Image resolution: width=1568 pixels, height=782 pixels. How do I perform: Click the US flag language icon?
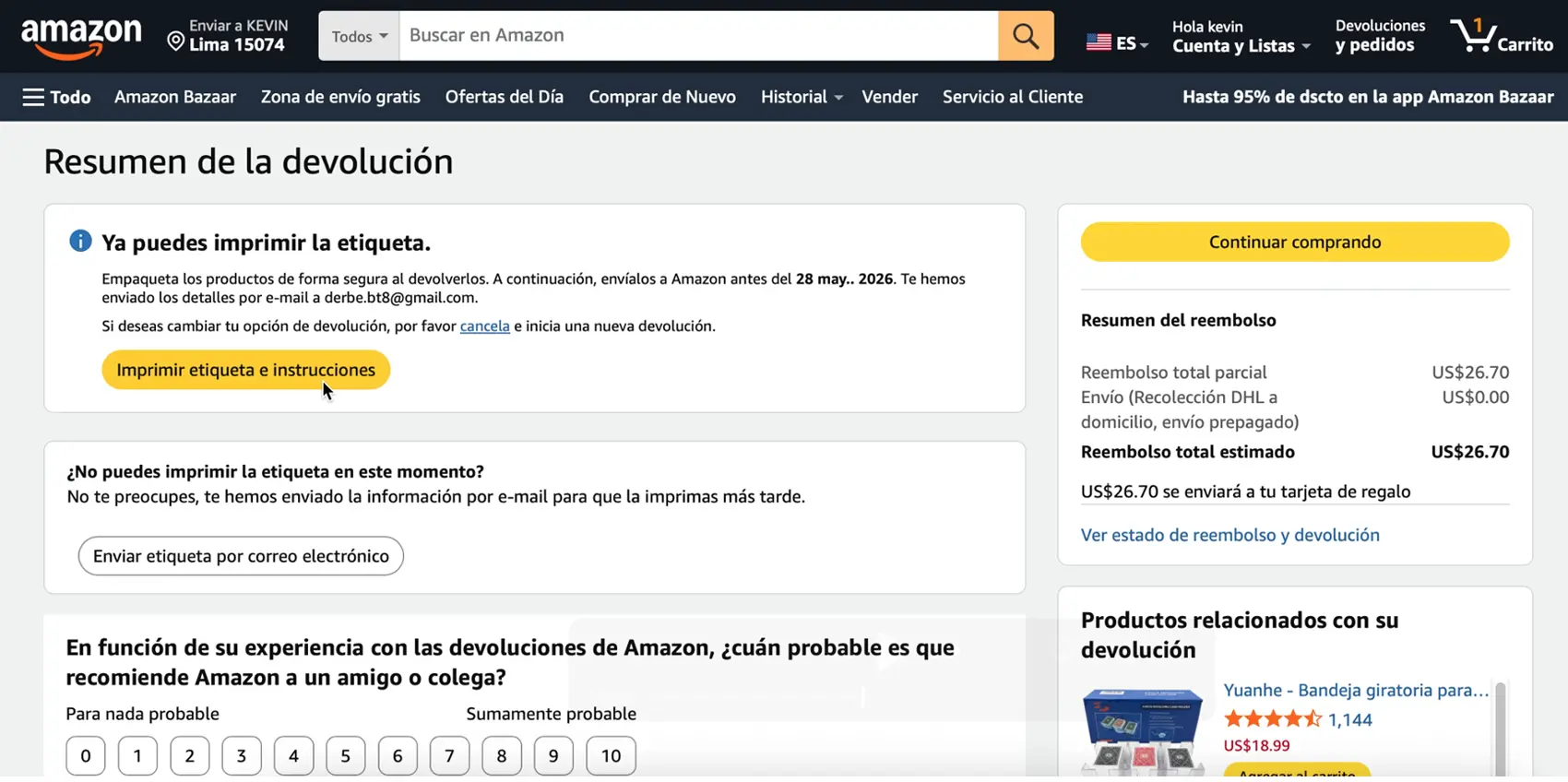pyautogui.click(x=1099, y=42)
